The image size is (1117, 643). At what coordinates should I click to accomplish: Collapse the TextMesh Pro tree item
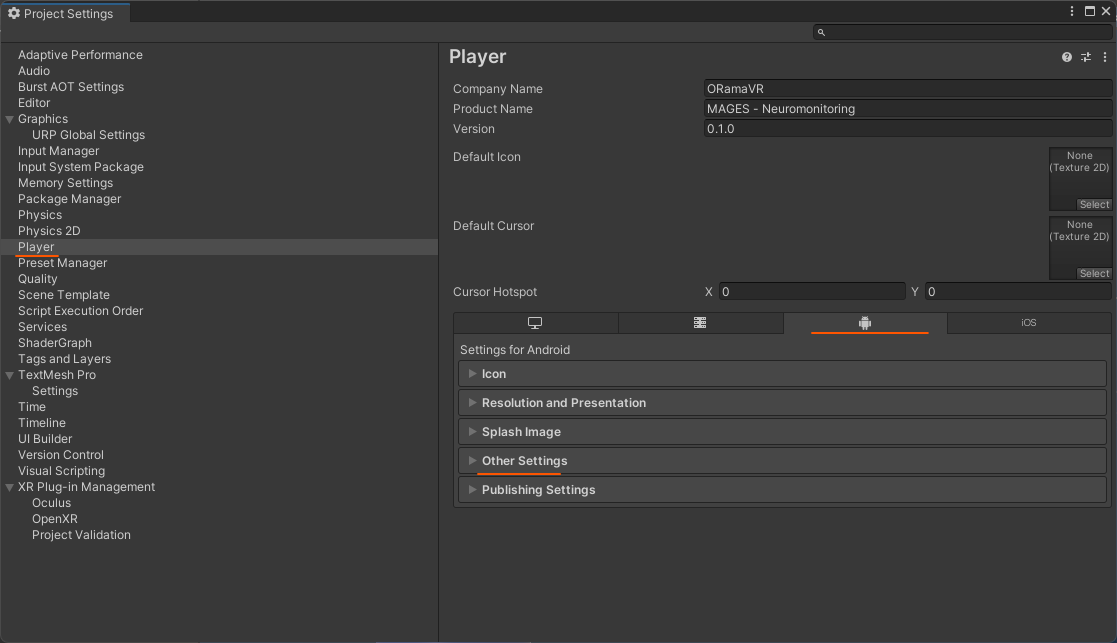point(9,375)
